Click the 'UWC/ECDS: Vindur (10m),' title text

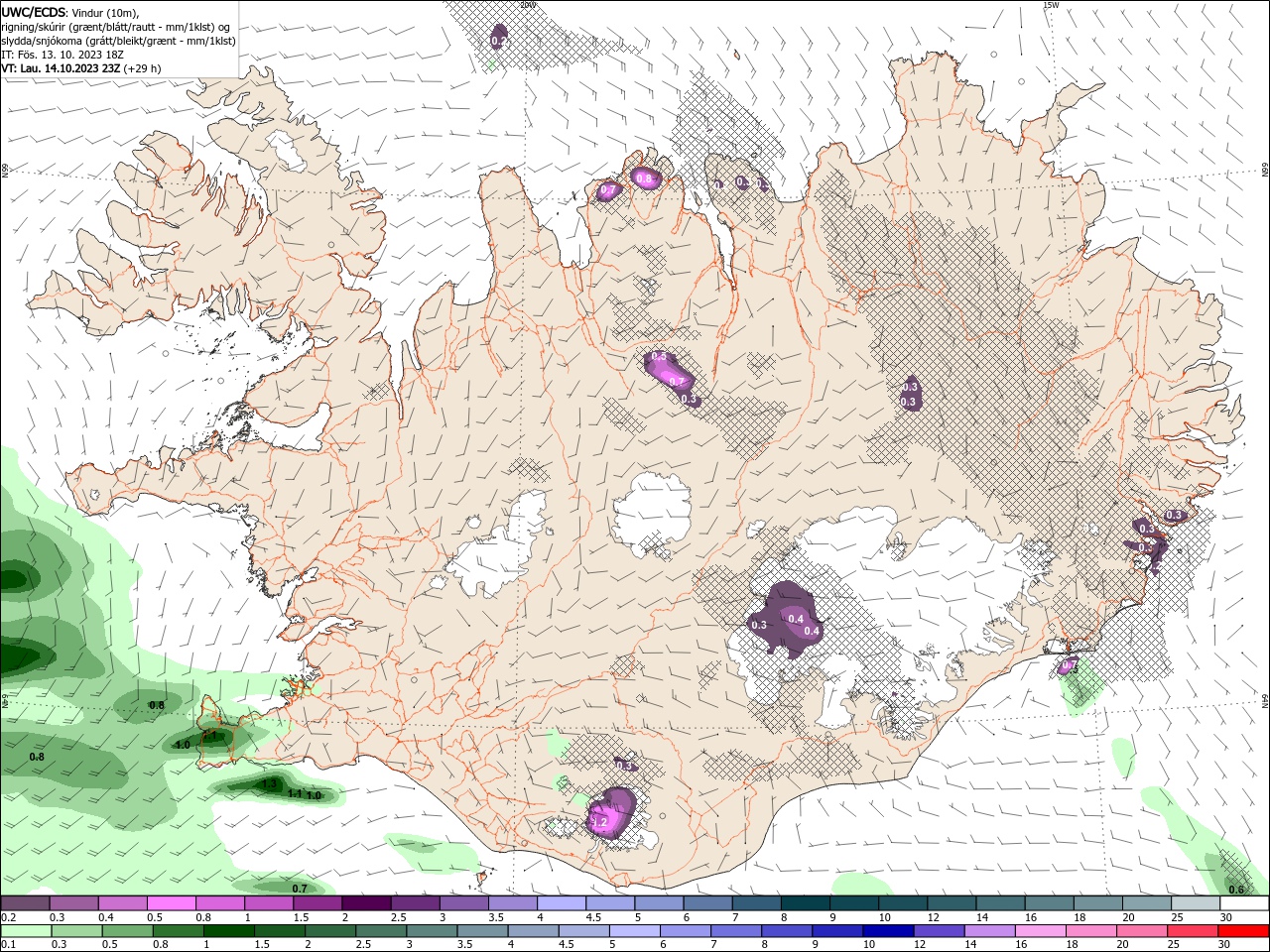[70, 12]
